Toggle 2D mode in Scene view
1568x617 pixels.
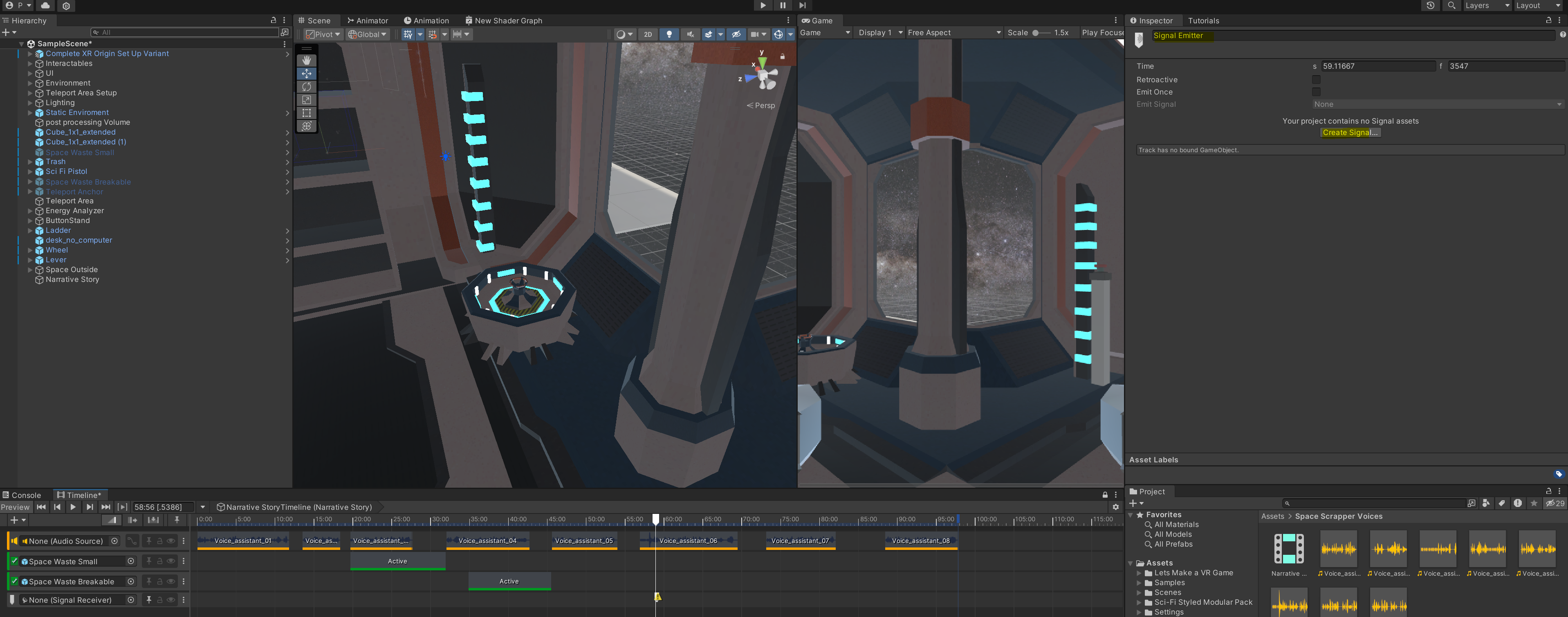(x=648, y=34)
